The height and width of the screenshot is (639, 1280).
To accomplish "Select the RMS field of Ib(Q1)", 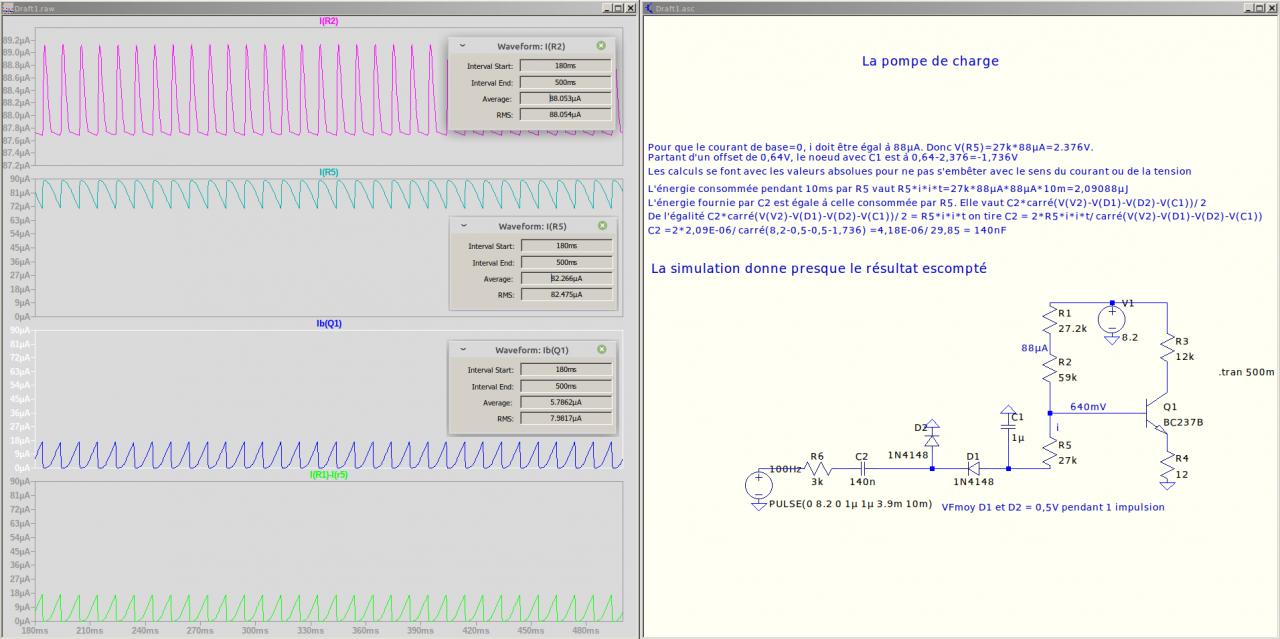I will click(x=566, y=418).
